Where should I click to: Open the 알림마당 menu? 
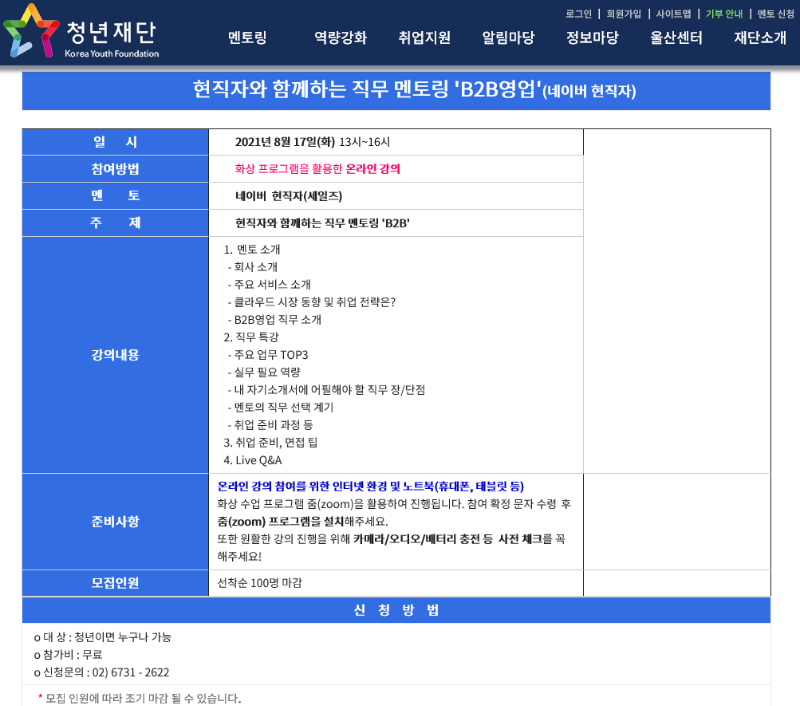(508, 37)
